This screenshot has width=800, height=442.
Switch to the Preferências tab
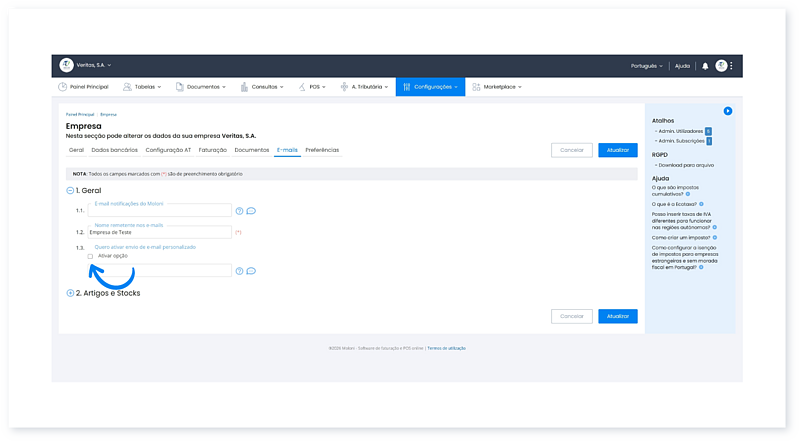(322, 150)
